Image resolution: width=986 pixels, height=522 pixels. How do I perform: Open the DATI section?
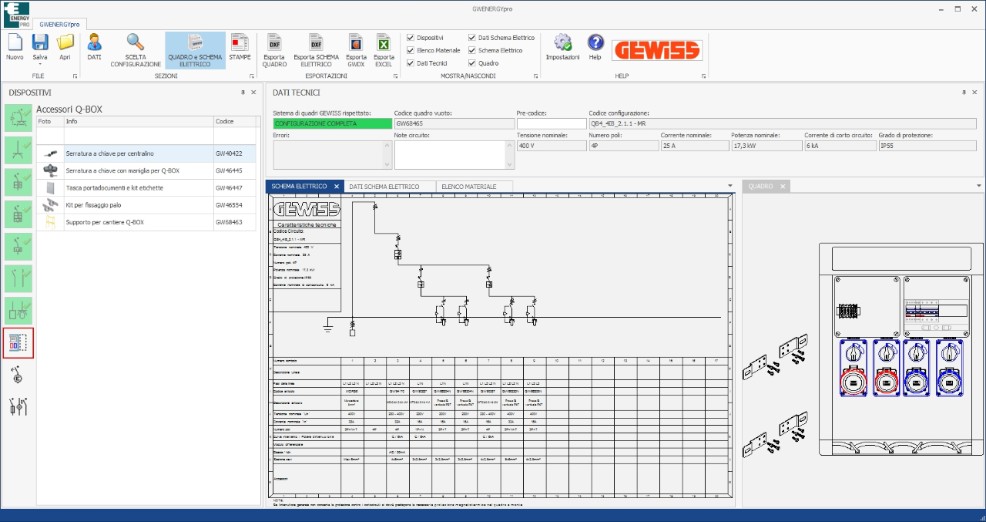tap(94, 47)
